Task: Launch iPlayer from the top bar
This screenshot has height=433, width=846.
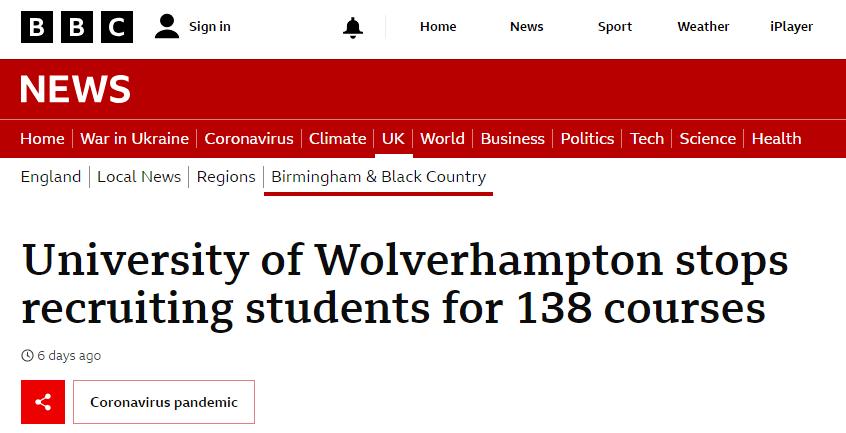Action: (791, 27)
